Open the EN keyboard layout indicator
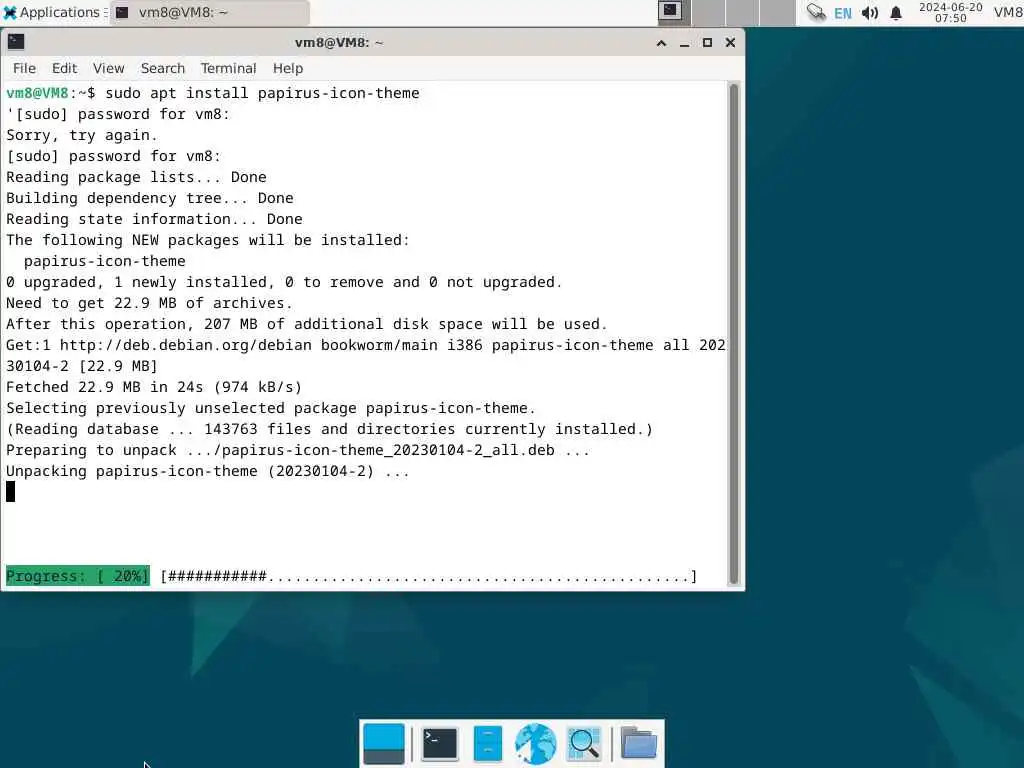 click(842, 13)
